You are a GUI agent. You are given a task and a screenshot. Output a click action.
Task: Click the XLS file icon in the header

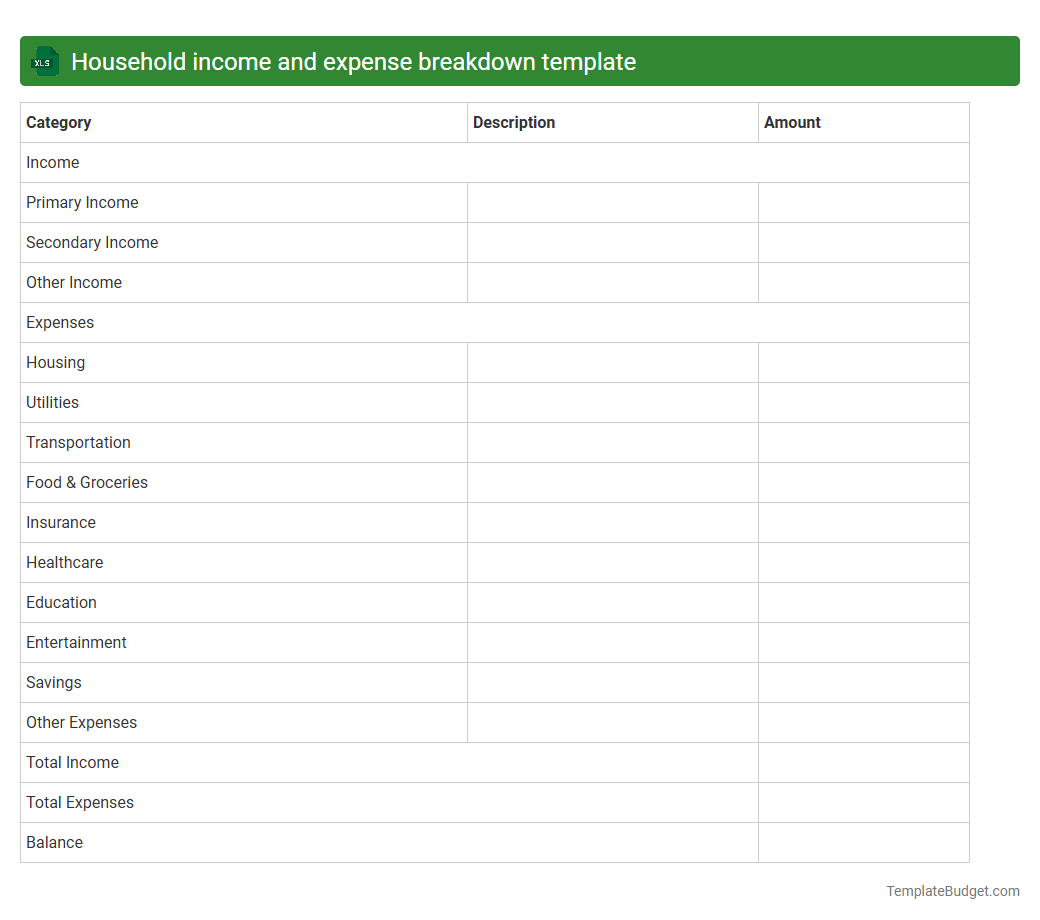pyautogui.click(x=44, y=61)
